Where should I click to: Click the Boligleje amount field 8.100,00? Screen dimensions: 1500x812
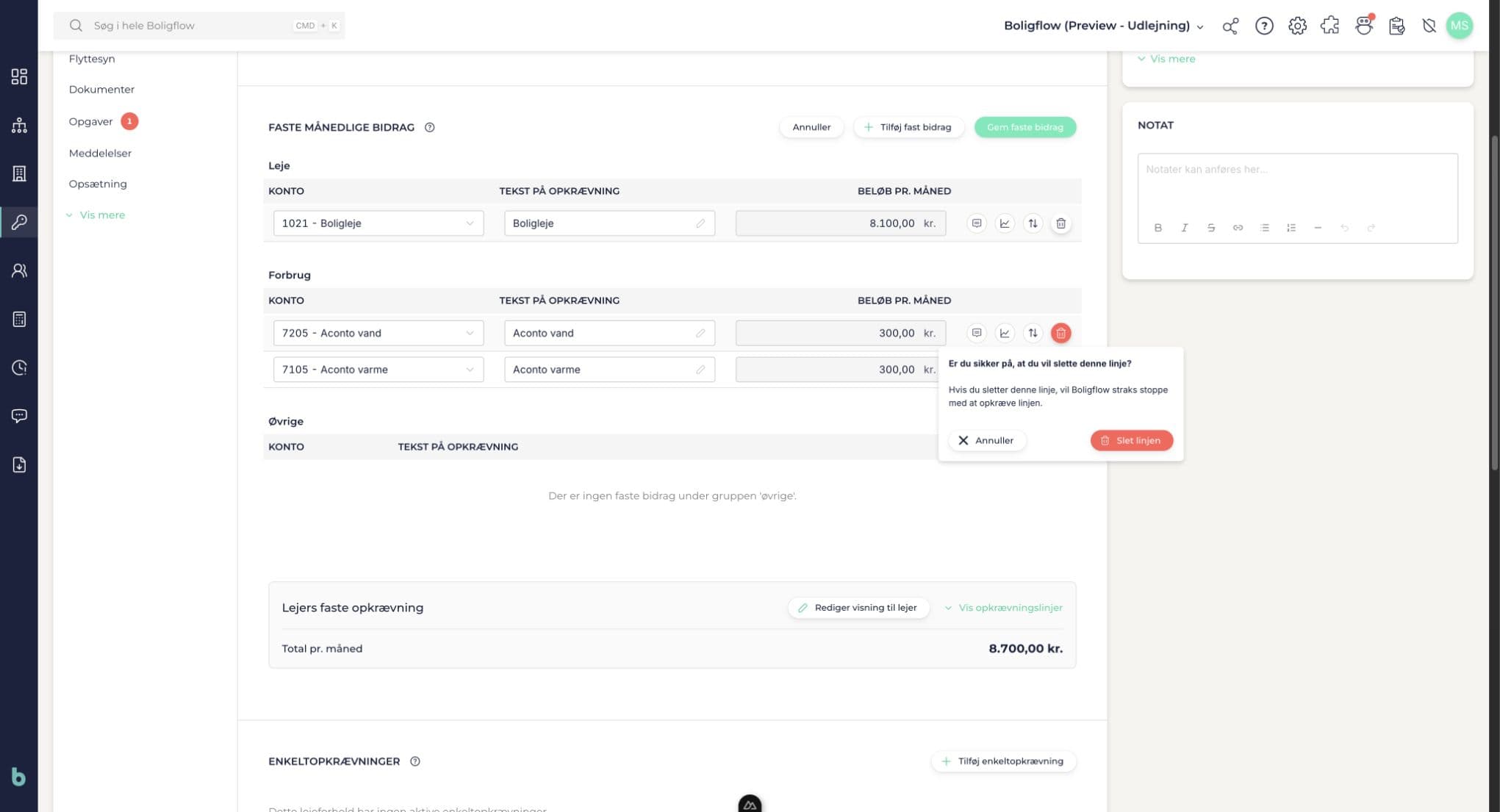point(840,223)
